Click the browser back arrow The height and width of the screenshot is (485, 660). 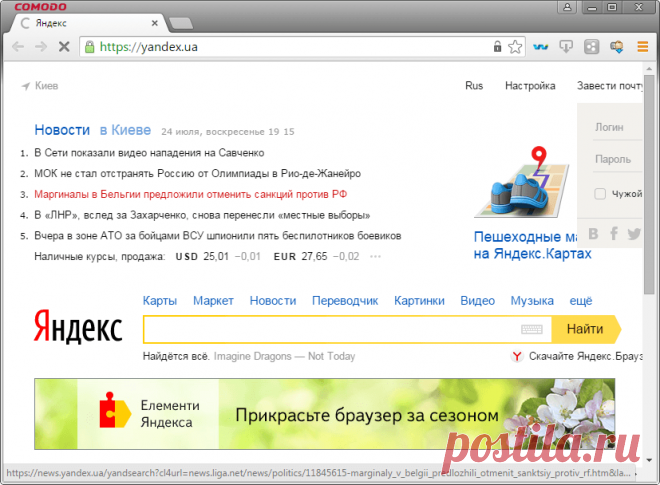tap(18, 46)
